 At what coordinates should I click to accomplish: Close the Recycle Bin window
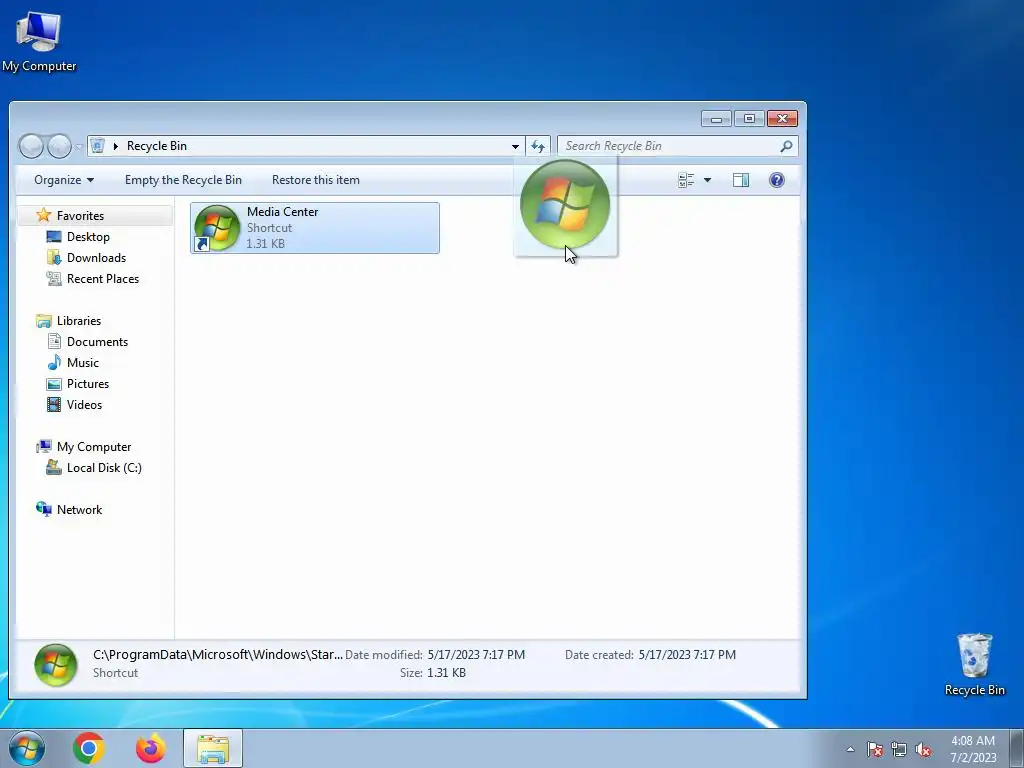pyautogui.click(x=782, y=119)
